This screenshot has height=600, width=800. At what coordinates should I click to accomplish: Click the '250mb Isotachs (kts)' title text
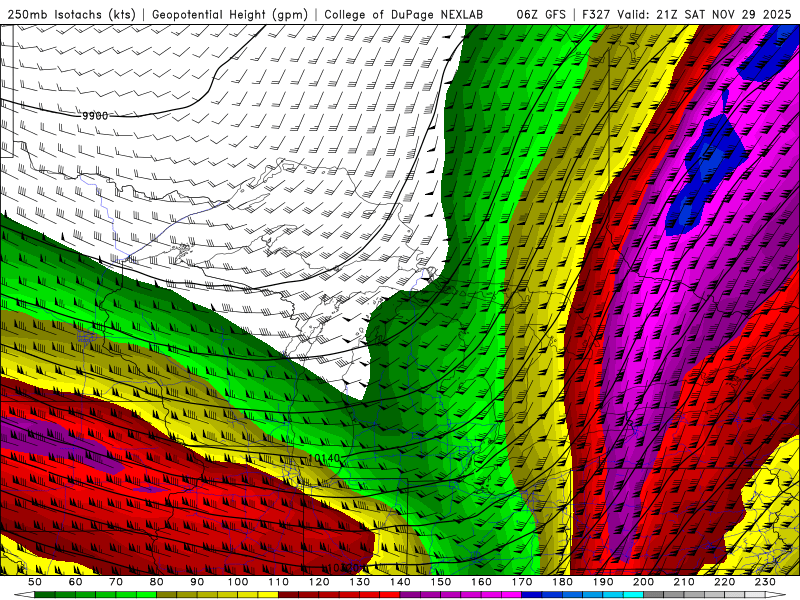click(71, 14)
